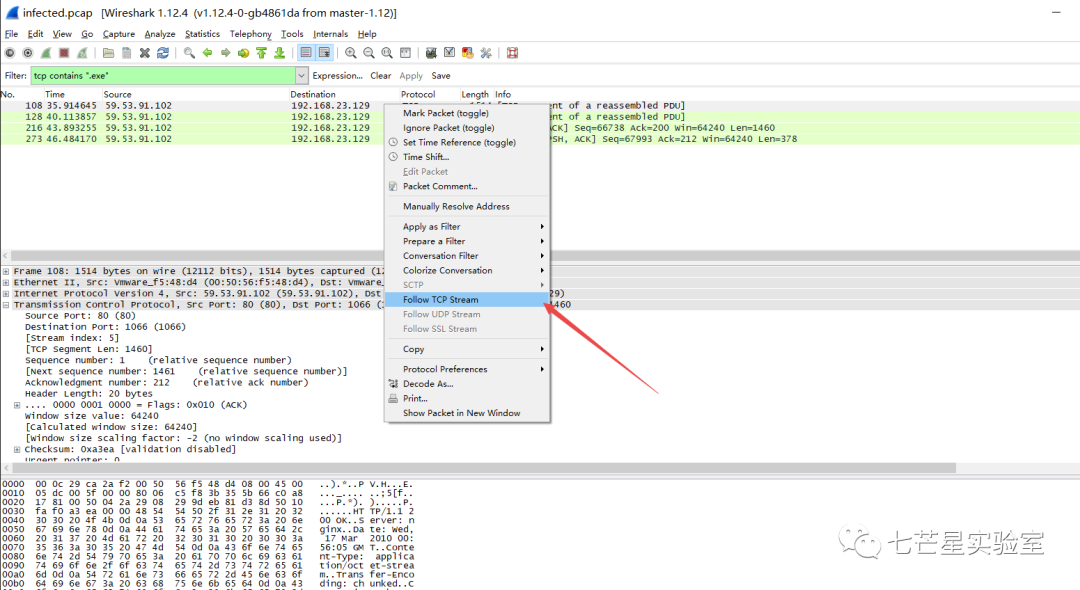This screenshot has width=1080, height=590.
Task: Jump to first packet icon
Action: [x=261, y=53]
